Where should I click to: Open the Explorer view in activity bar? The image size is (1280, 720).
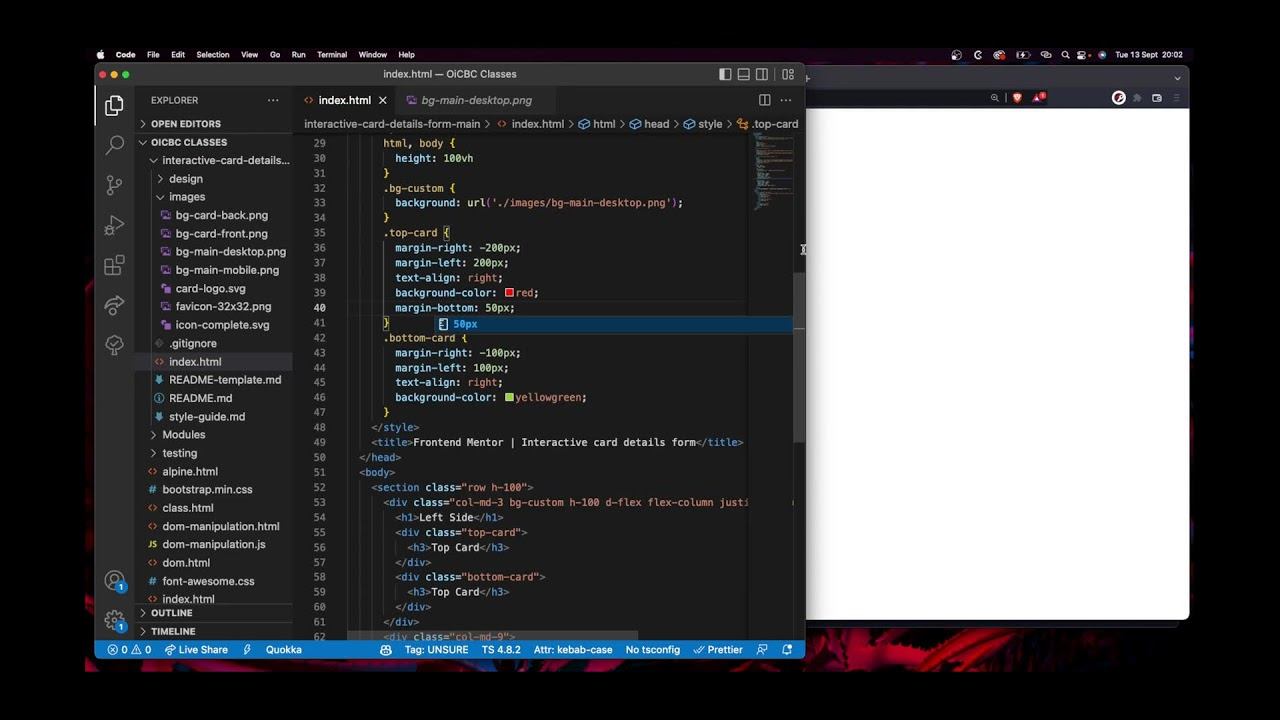114,105
